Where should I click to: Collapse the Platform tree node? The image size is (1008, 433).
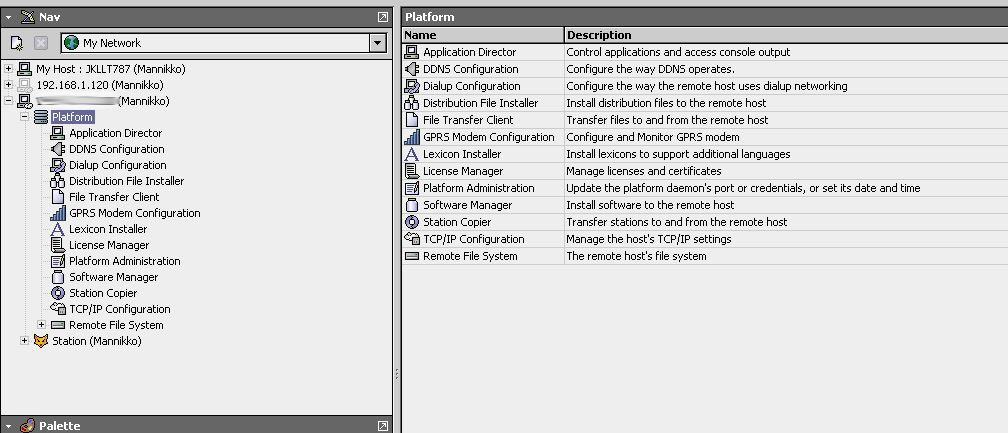(x=24, y=117)
